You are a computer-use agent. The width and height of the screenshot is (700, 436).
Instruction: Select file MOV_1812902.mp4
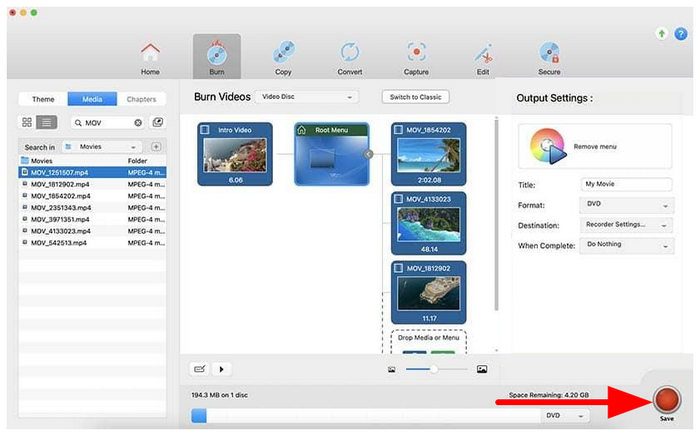tap(92, 184)
